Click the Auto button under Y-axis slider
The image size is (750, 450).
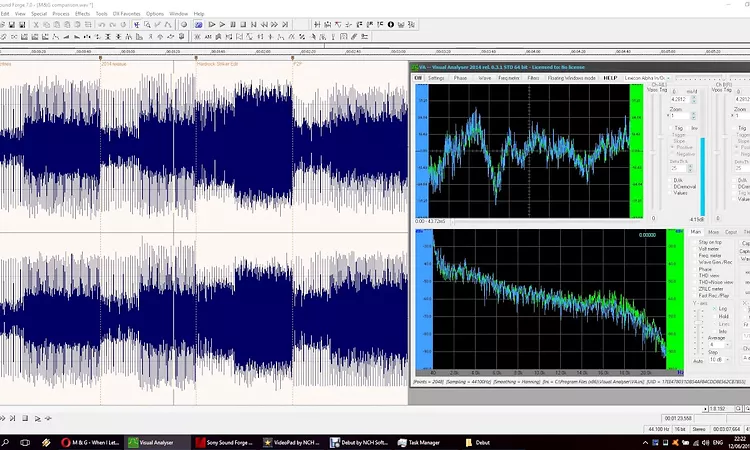tap(698, 361)
